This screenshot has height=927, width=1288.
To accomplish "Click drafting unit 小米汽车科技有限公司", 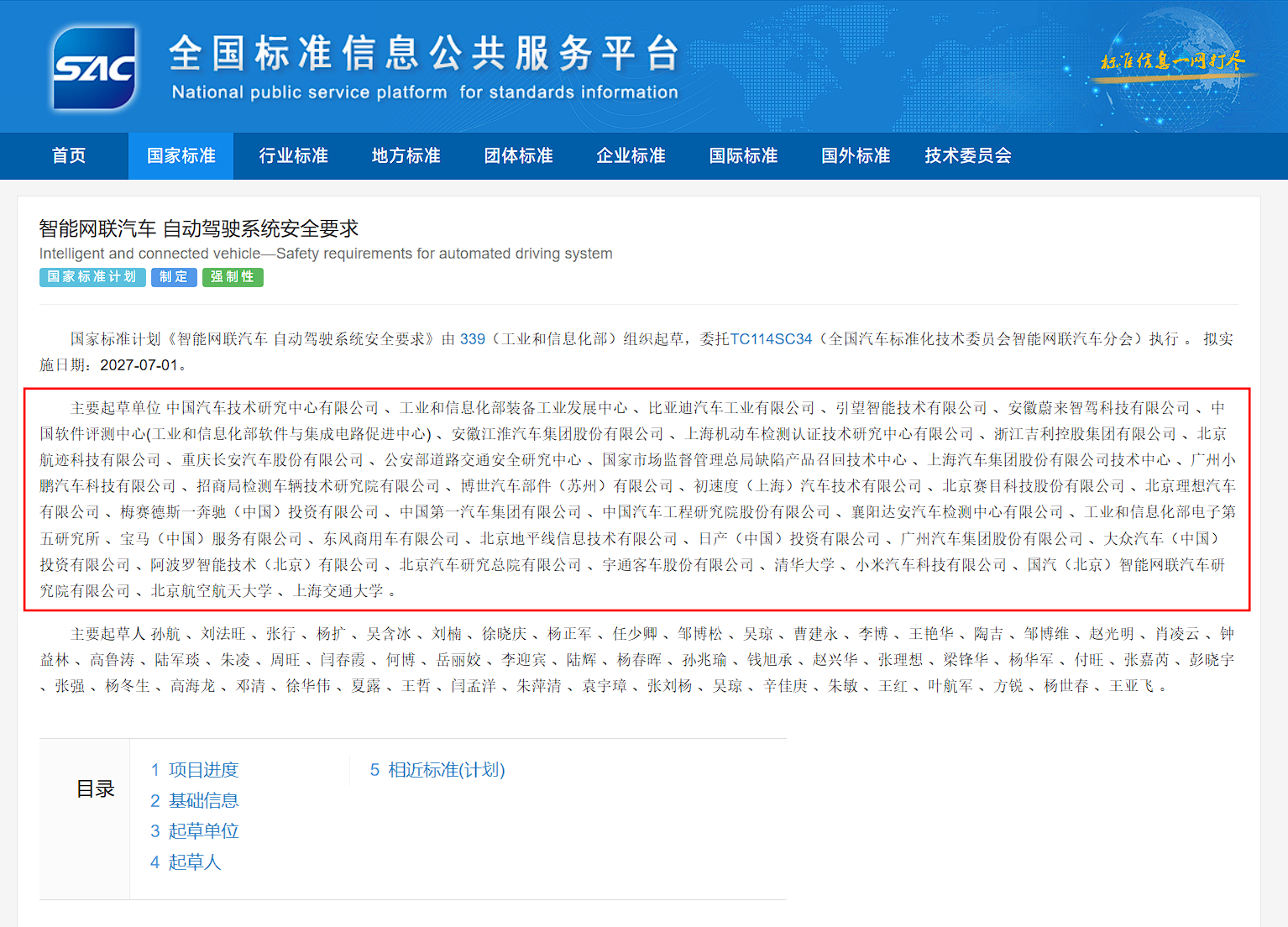I will [931, 565].
